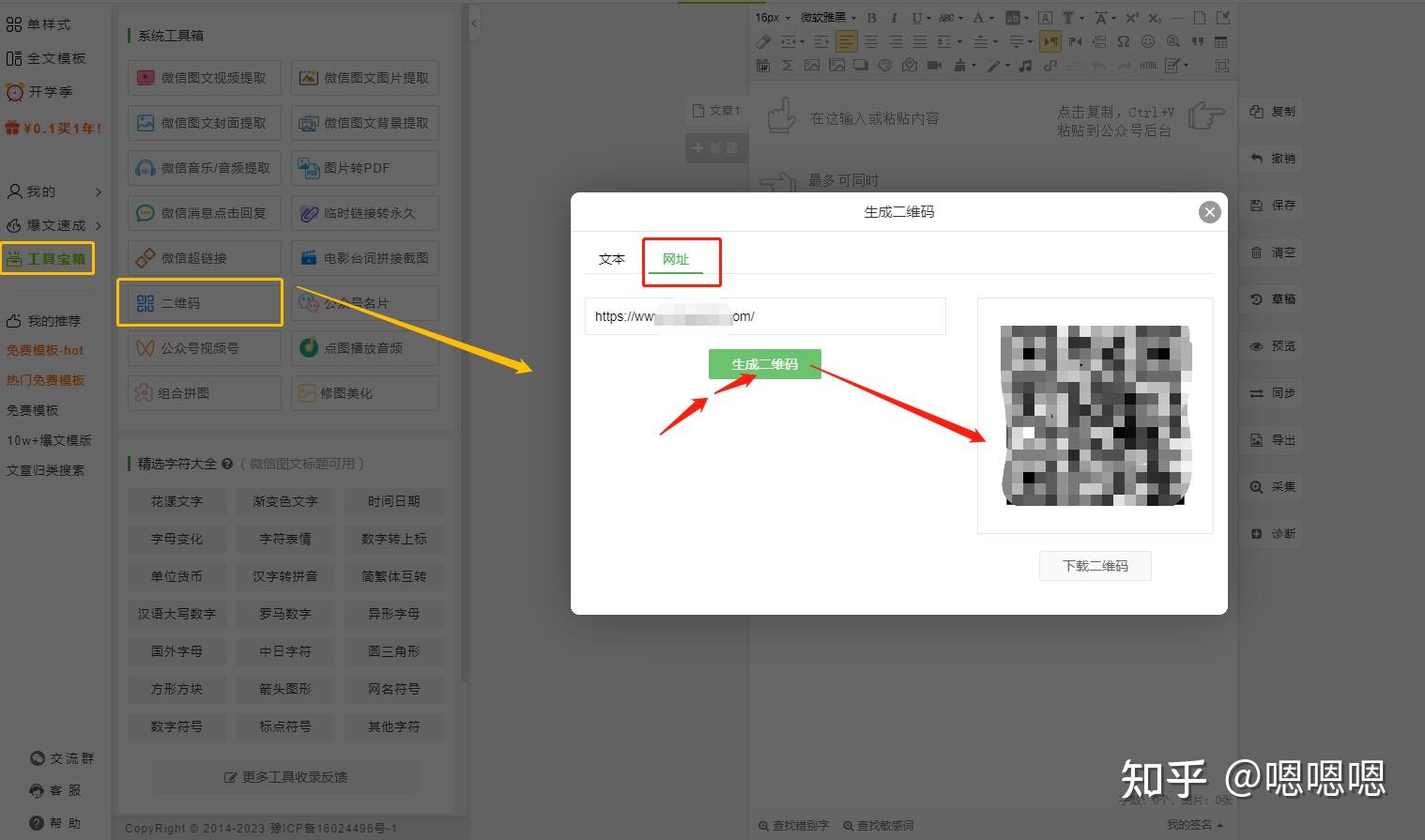Toggle bold formatting
Viewport: 1425px width, 840px height.
tap(872, 18)
